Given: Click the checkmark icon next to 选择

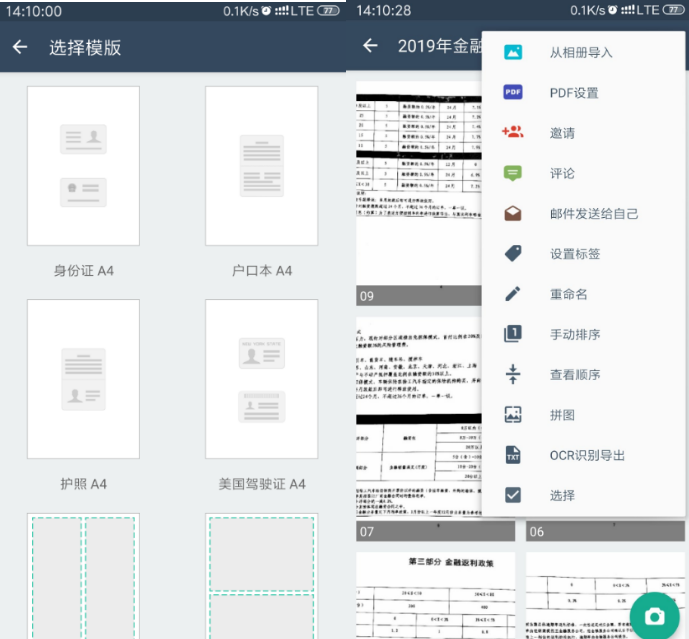Looking at the screenshot, I should tap(513, 495).
